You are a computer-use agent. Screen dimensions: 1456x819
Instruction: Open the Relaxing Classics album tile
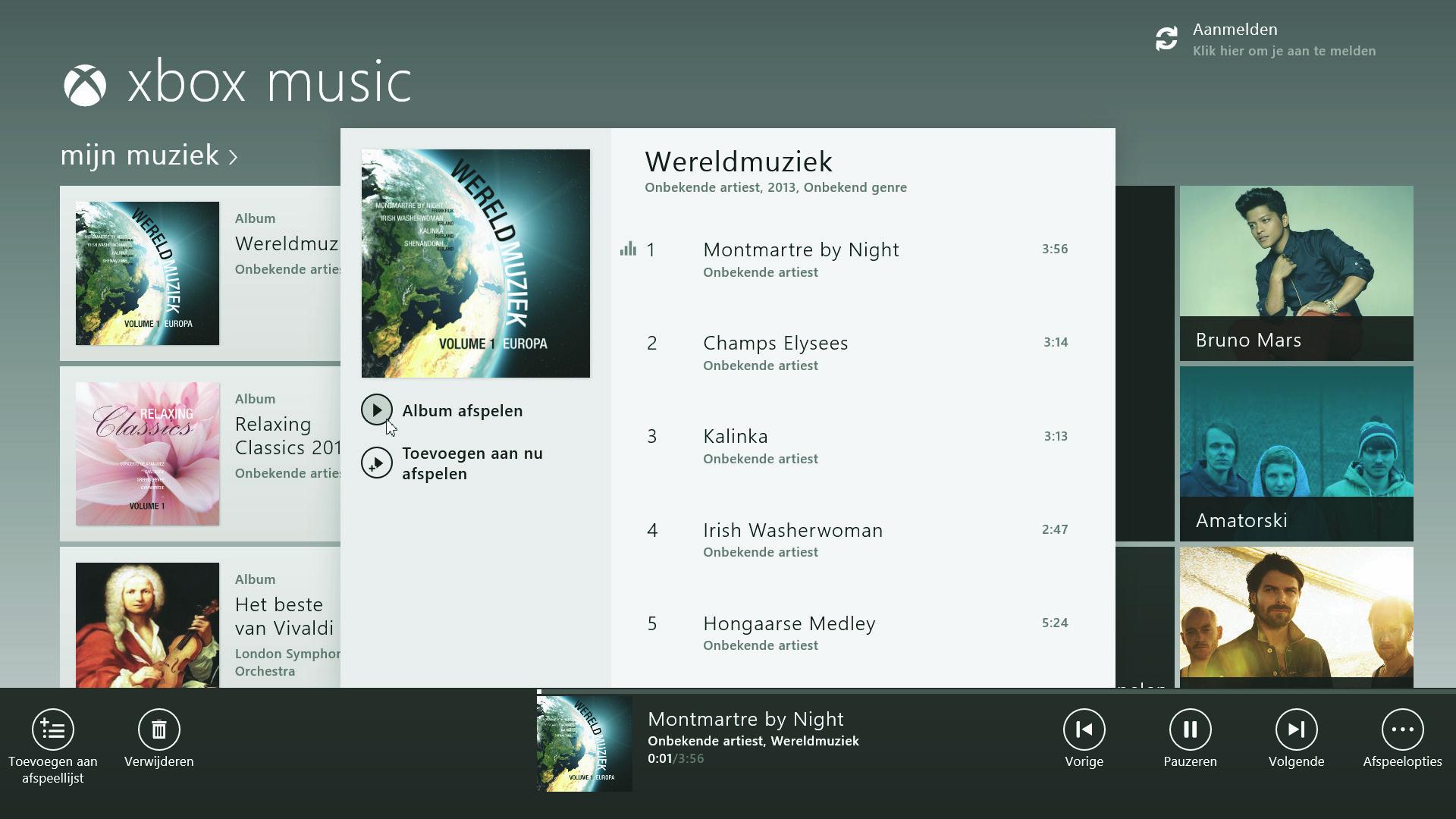[200, 453]
